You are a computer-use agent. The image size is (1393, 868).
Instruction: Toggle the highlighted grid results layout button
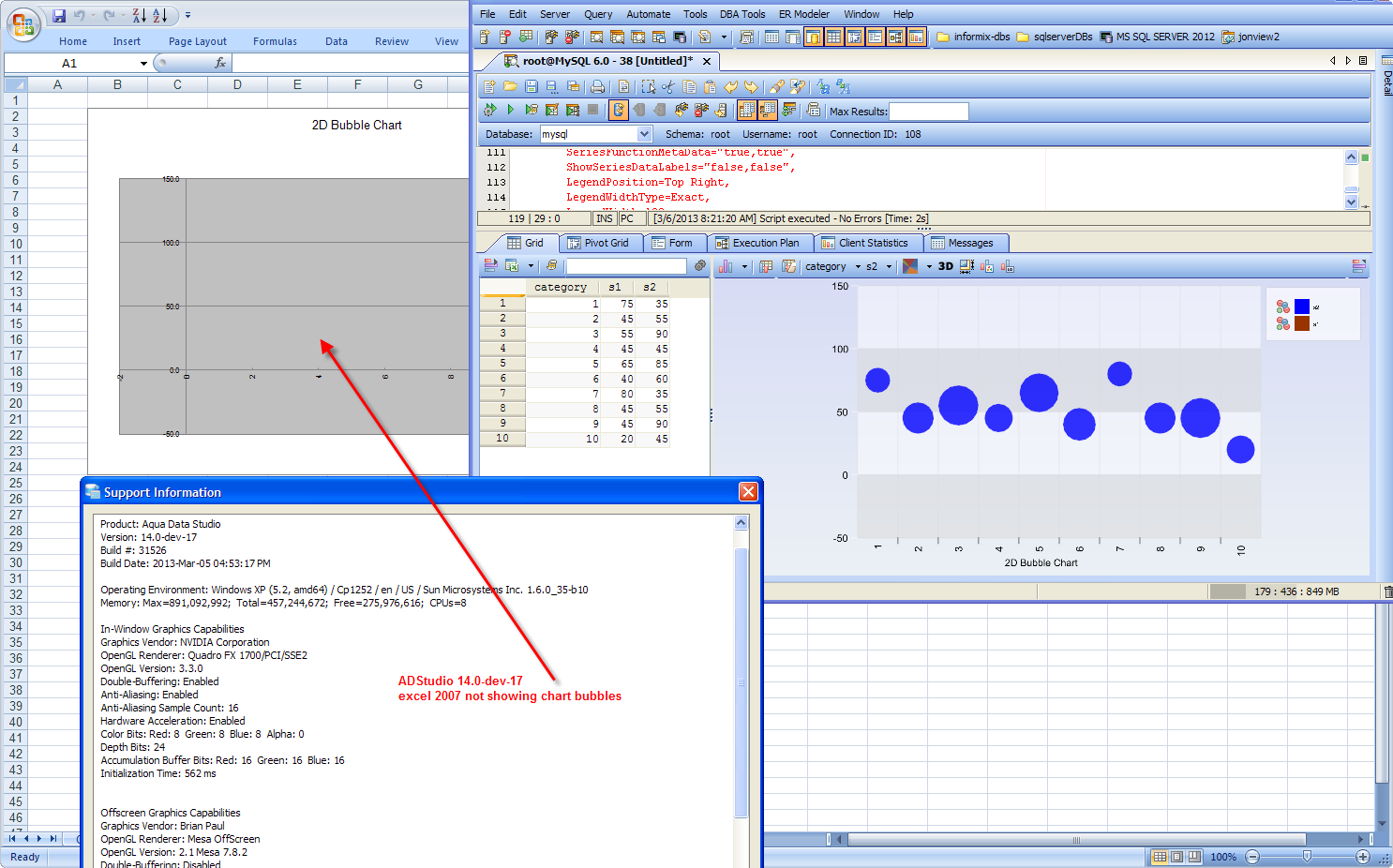coord(746,110)
